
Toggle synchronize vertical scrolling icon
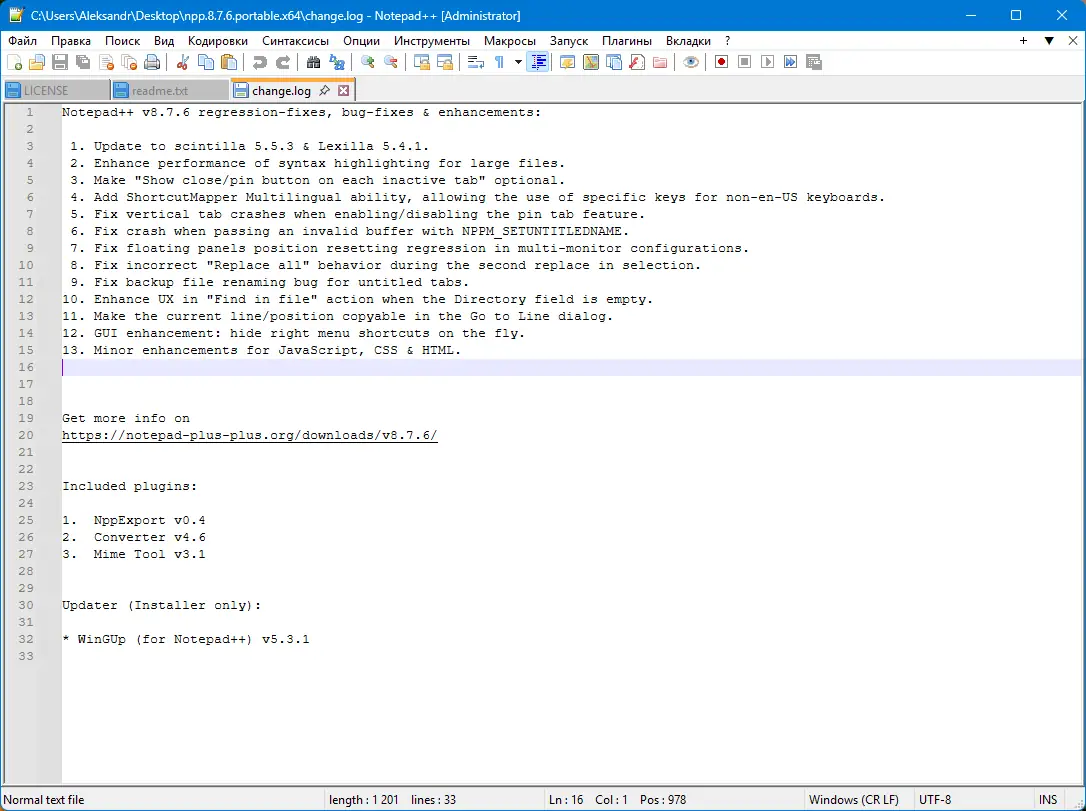pos(422,62)
